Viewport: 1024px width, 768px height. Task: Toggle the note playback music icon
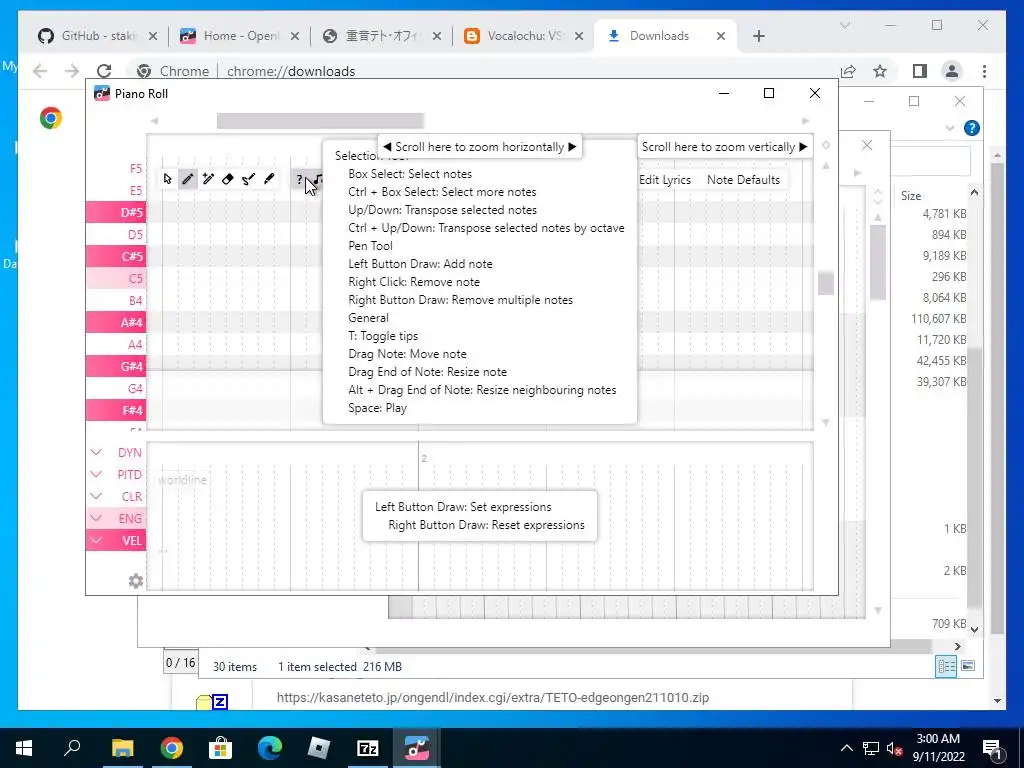[318, 179]
